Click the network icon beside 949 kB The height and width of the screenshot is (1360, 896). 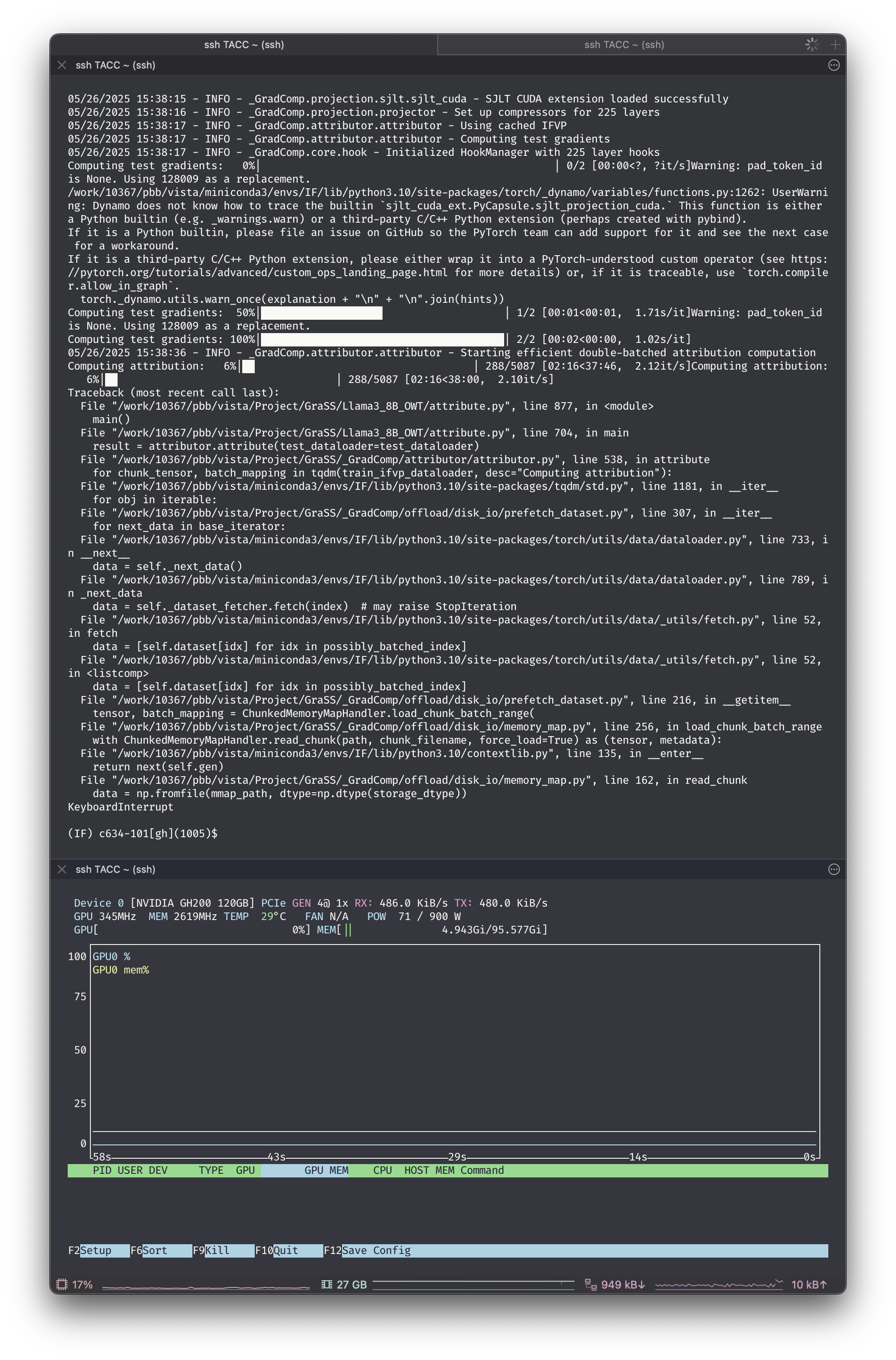591,1285
